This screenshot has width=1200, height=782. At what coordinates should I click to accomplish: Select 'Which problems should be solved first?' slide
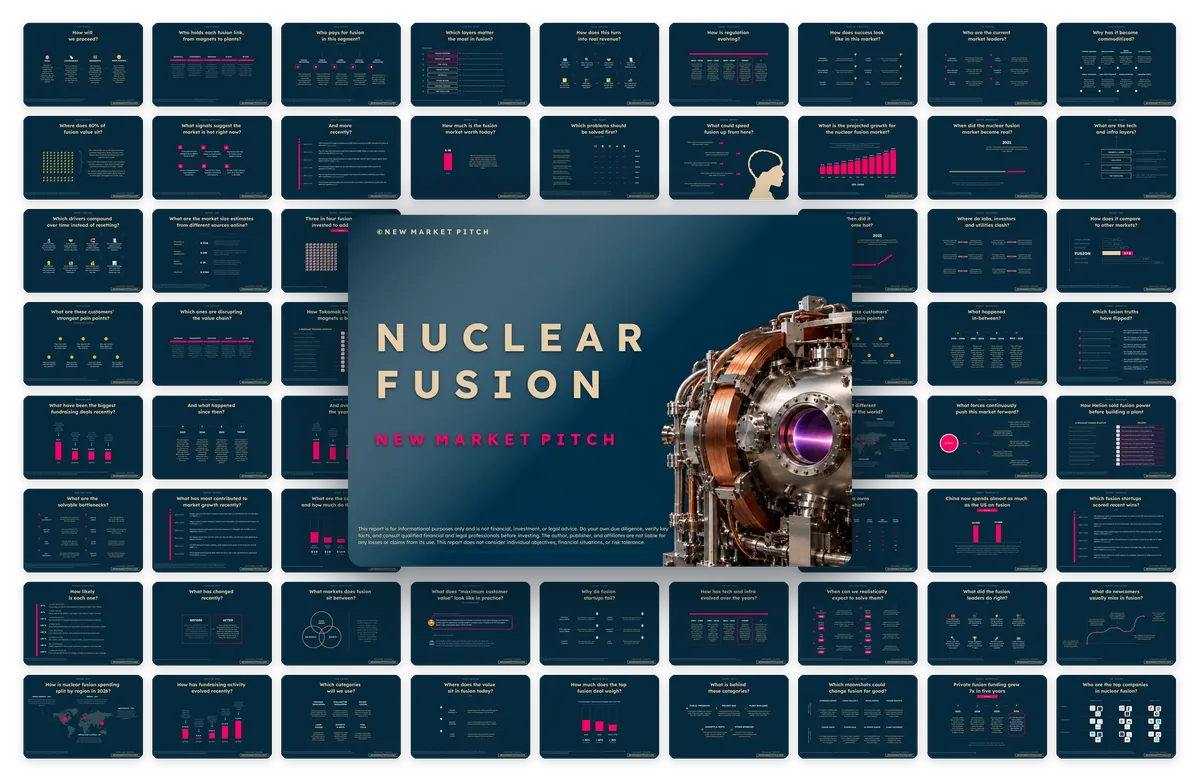click(599, 158)
